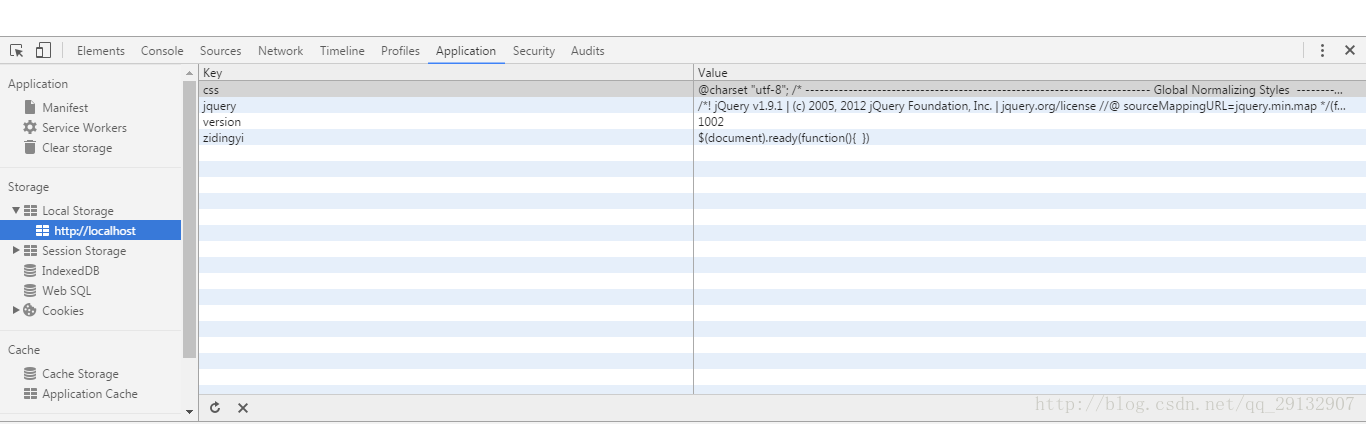
Task: Open the DevTools three-dot menu
Action: click(x=1322, y=50)
